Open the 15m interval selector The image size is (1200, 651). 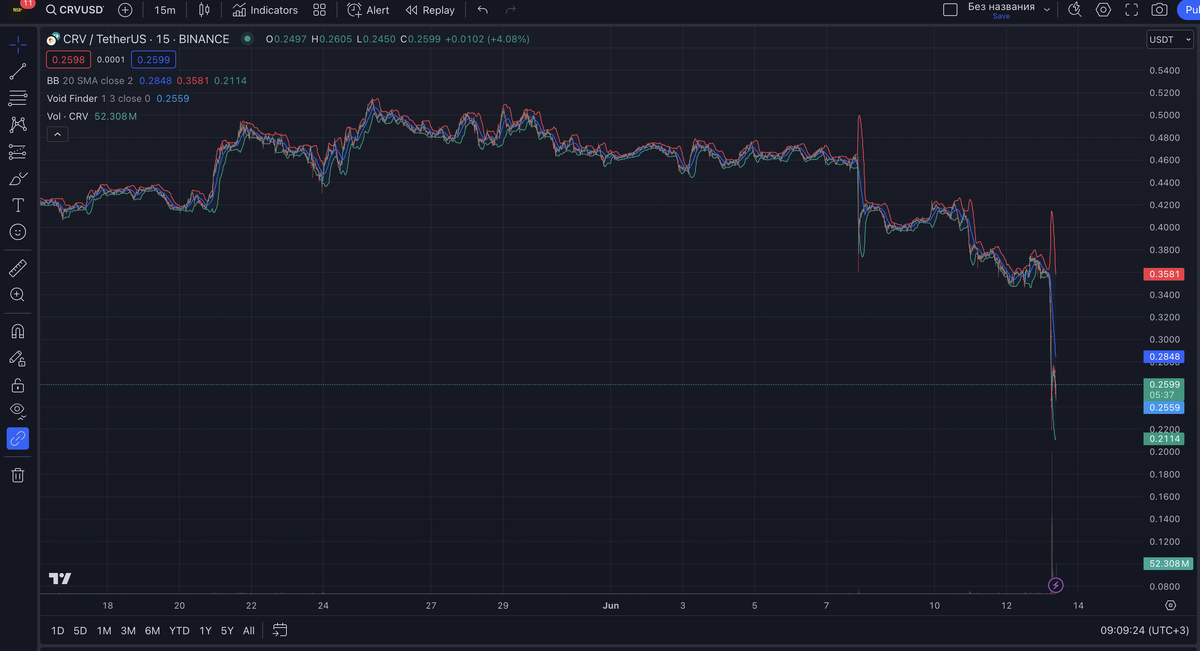165,10
